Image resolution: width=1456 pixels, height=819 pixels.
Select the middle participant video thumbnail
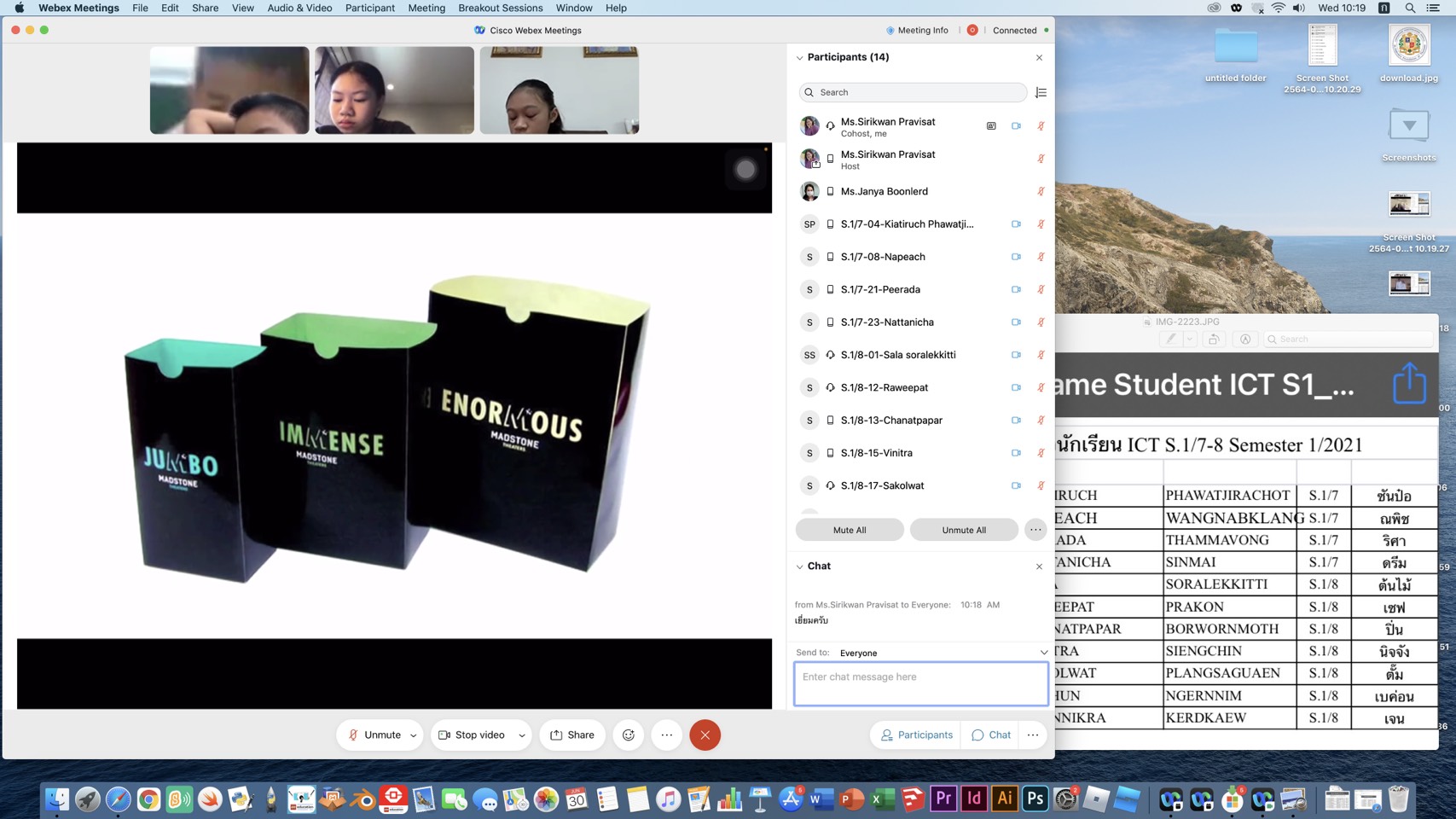click(x=394, y=90)
